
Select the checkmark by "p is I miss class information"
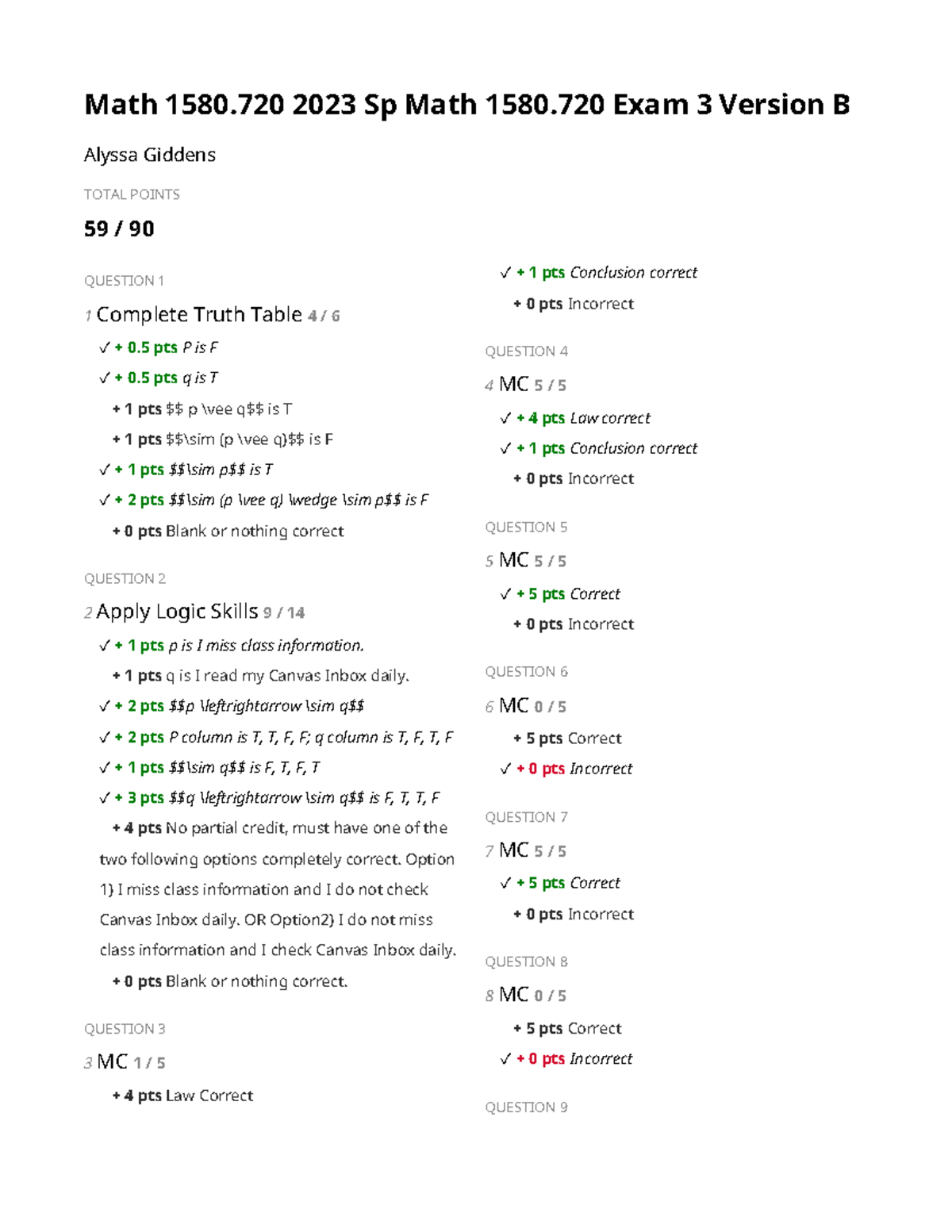point(105,646)
